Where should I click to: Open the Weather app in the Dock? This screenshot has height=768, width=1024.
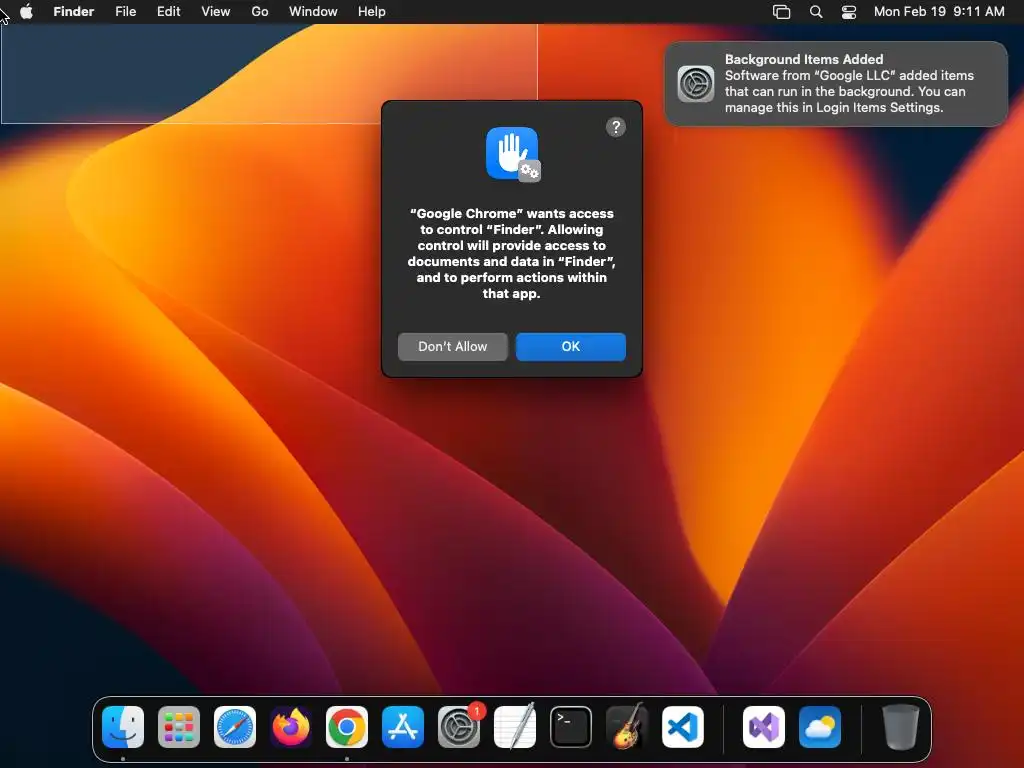820,727
